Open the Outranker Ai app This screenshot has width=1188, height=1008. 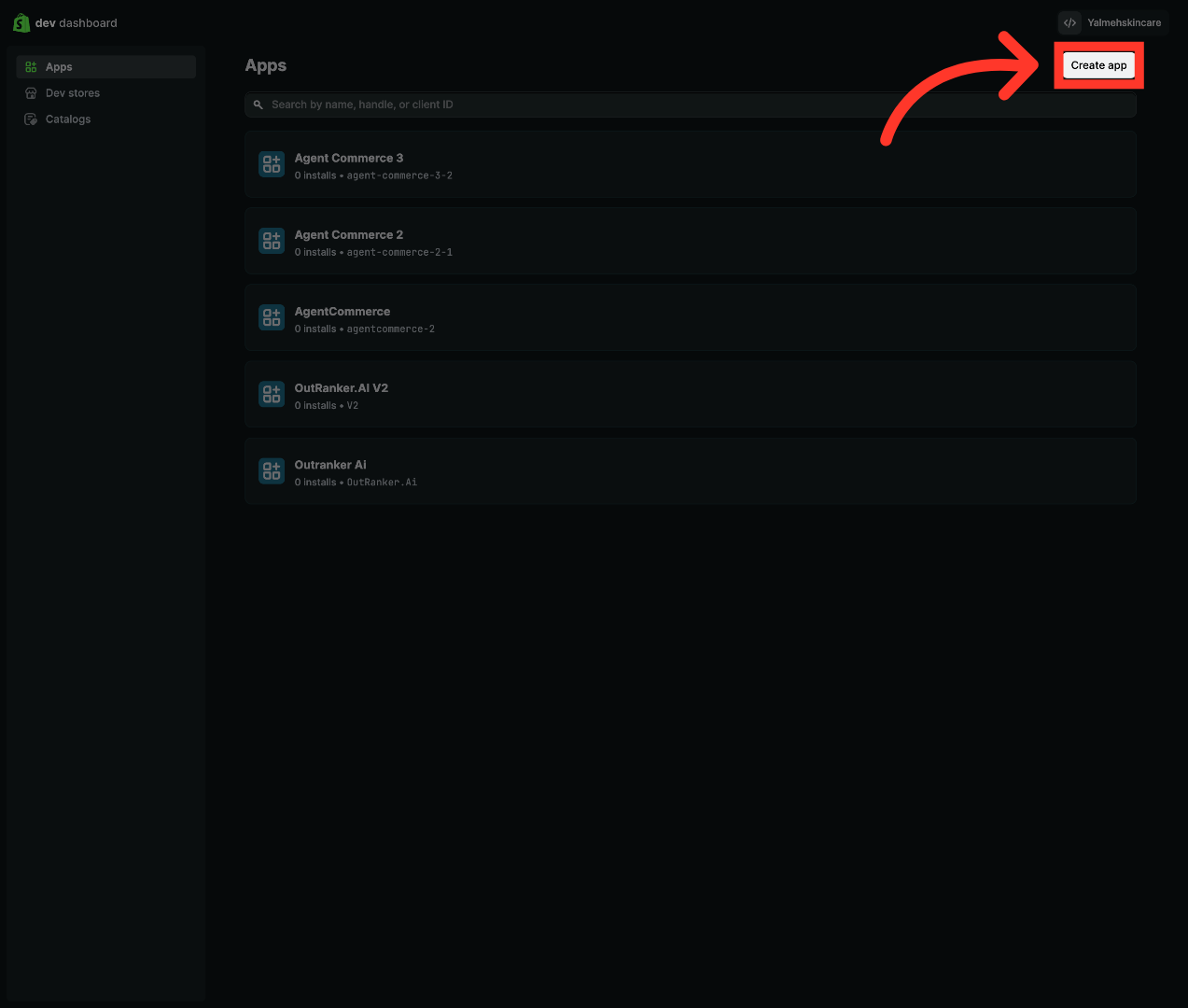(x=691, y=470)
